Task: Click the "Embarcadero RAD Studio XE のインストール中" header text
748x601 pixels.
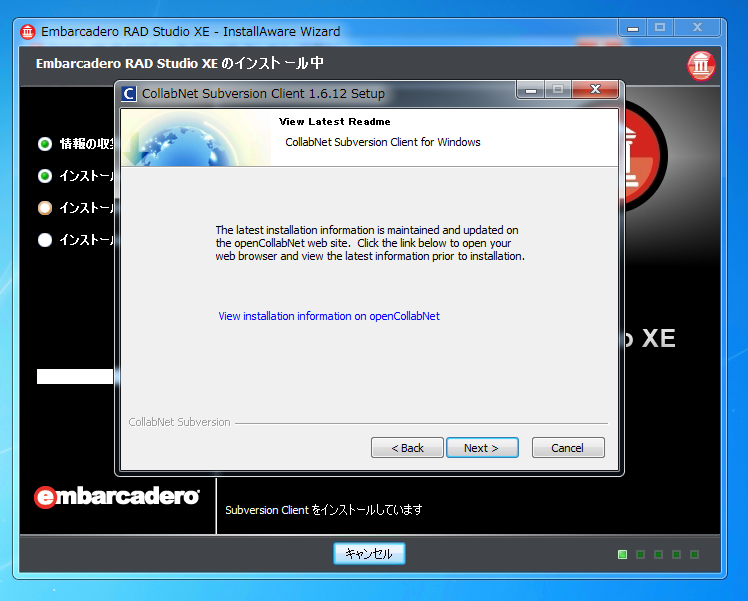Action: point(180,63)
